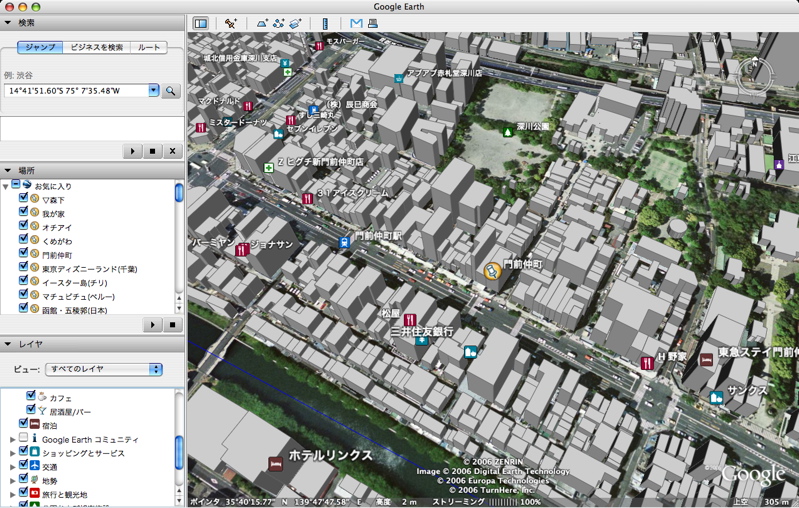Select the ▽森下 placemark entry
799x508 pixels.
tap(54, 200)
